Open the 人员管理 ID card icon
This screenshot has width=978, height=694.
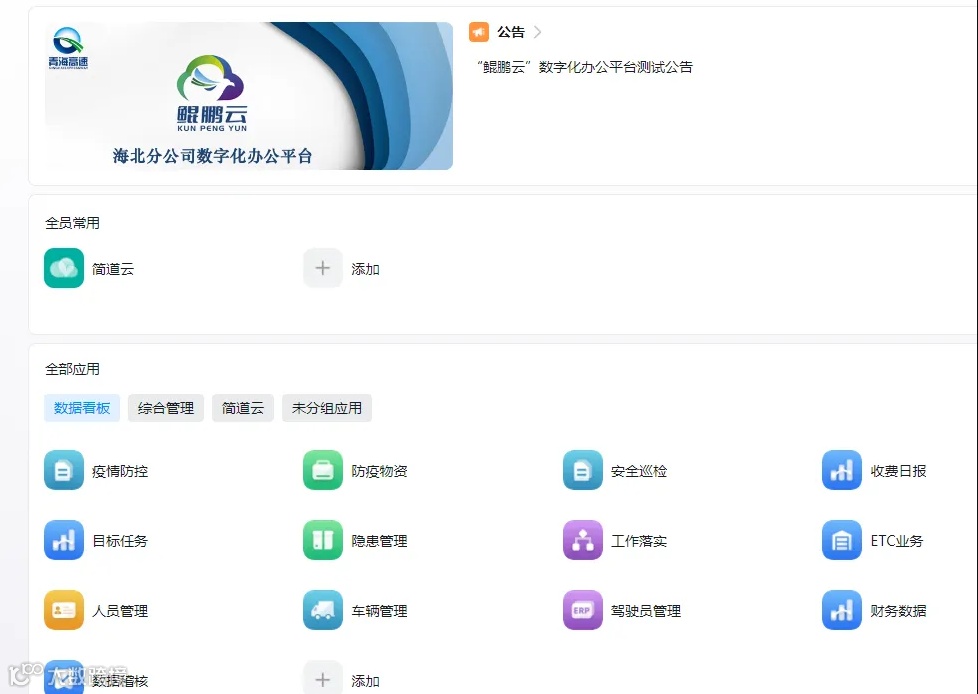64,610
